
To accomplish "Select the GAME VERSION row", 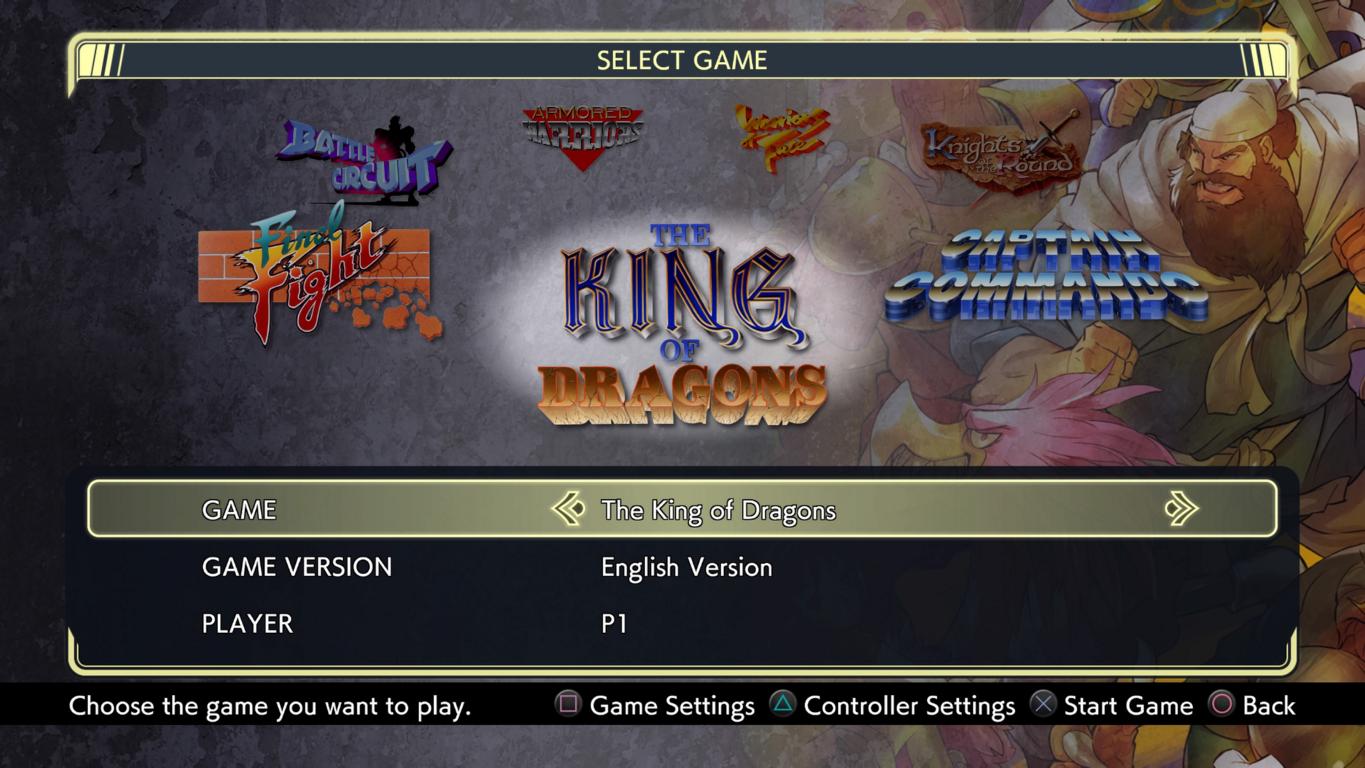I will pos(682,567).
